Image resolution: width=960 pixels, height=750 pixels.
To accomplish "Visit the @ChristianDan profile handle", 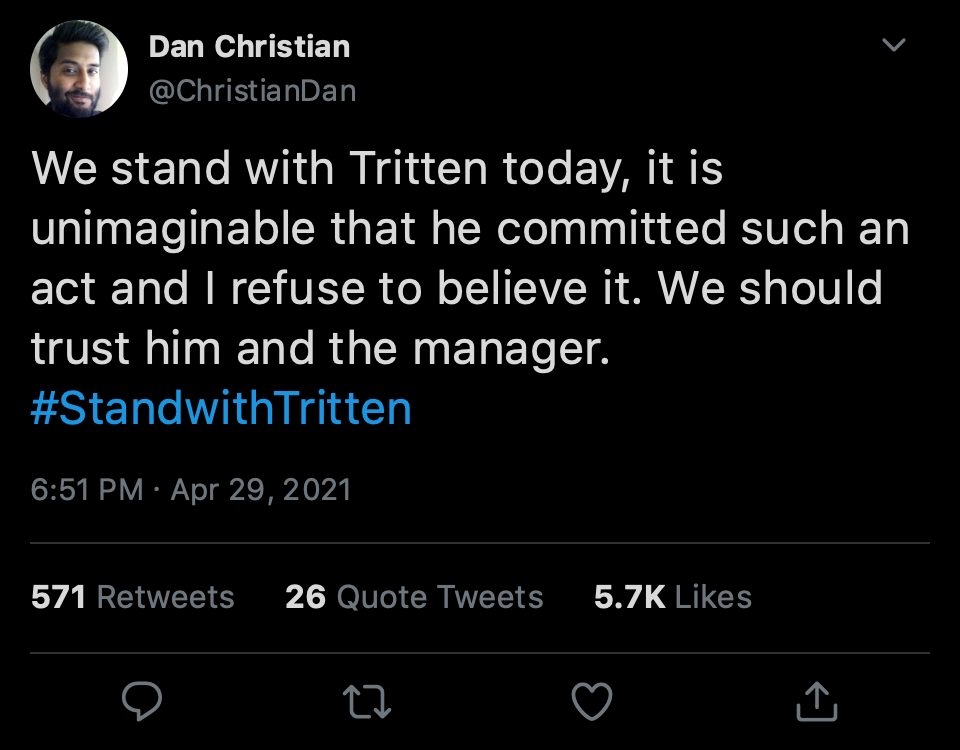I will [253, 90].
